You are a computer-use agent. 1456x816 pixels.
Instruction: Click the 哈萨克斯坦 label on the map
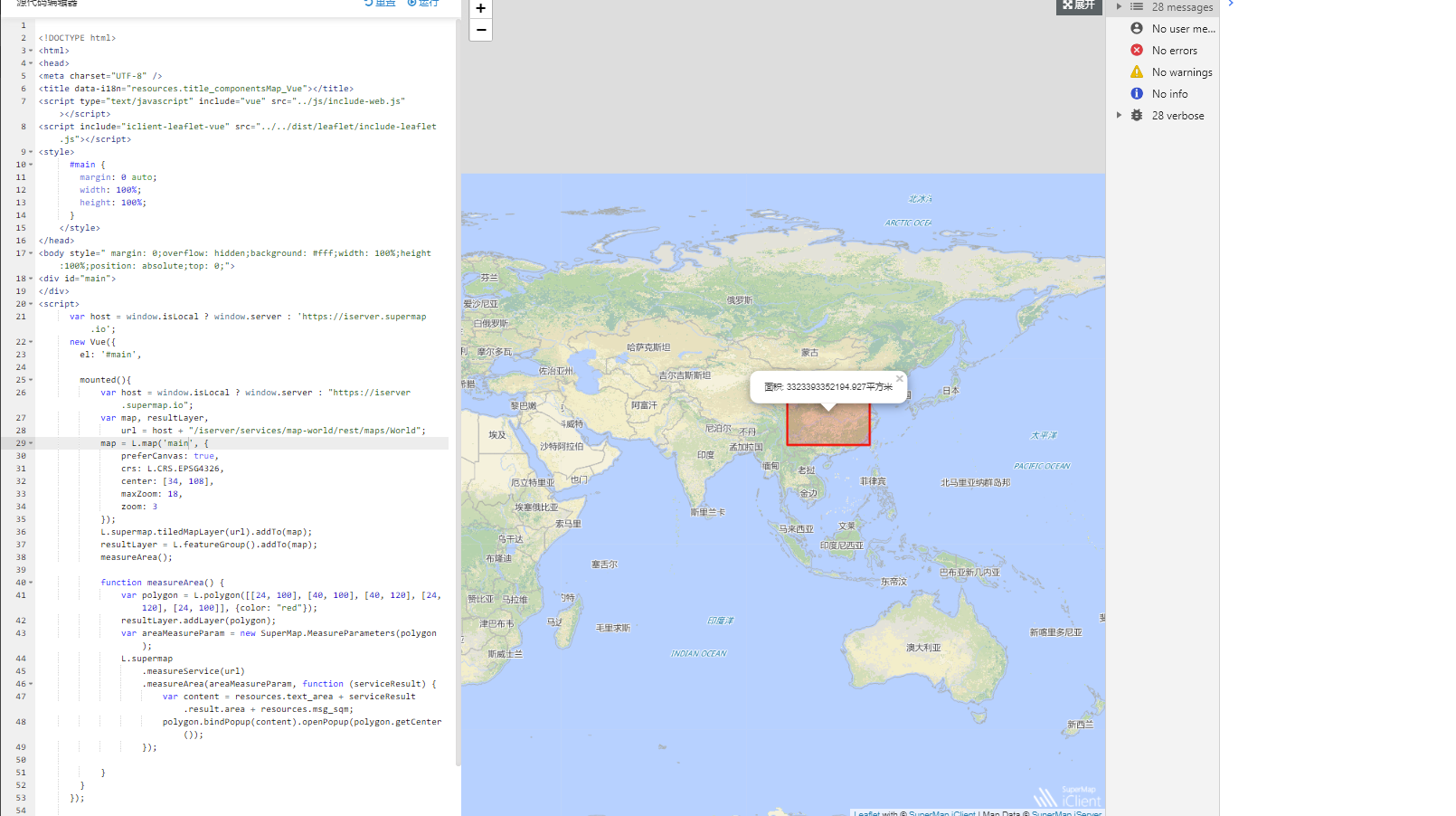(649, 347)
